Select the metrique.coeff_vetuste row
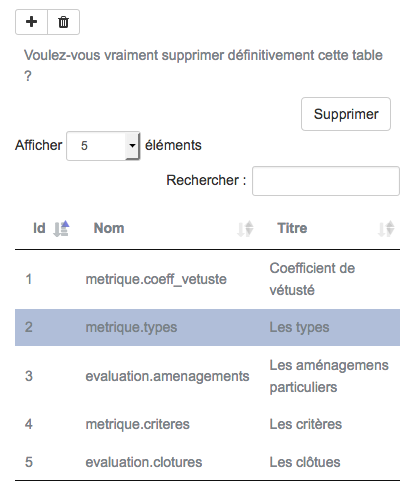 (207, 279)
